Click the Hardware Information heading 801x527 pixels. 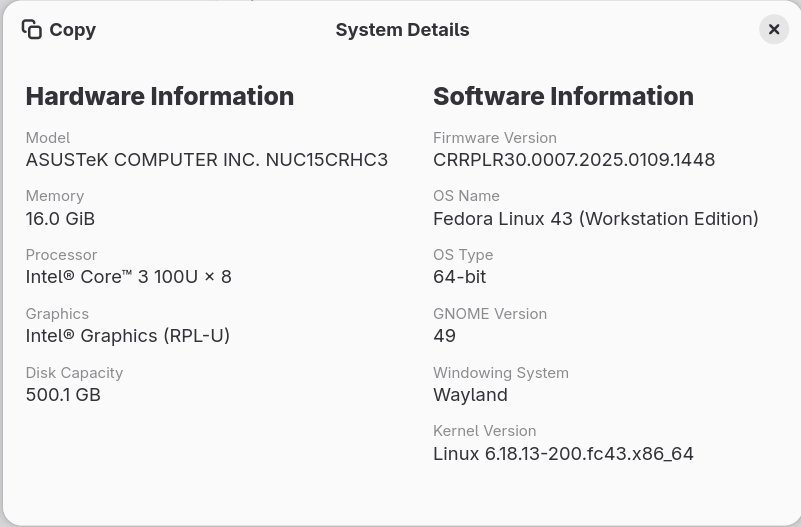tap(160, 96)
